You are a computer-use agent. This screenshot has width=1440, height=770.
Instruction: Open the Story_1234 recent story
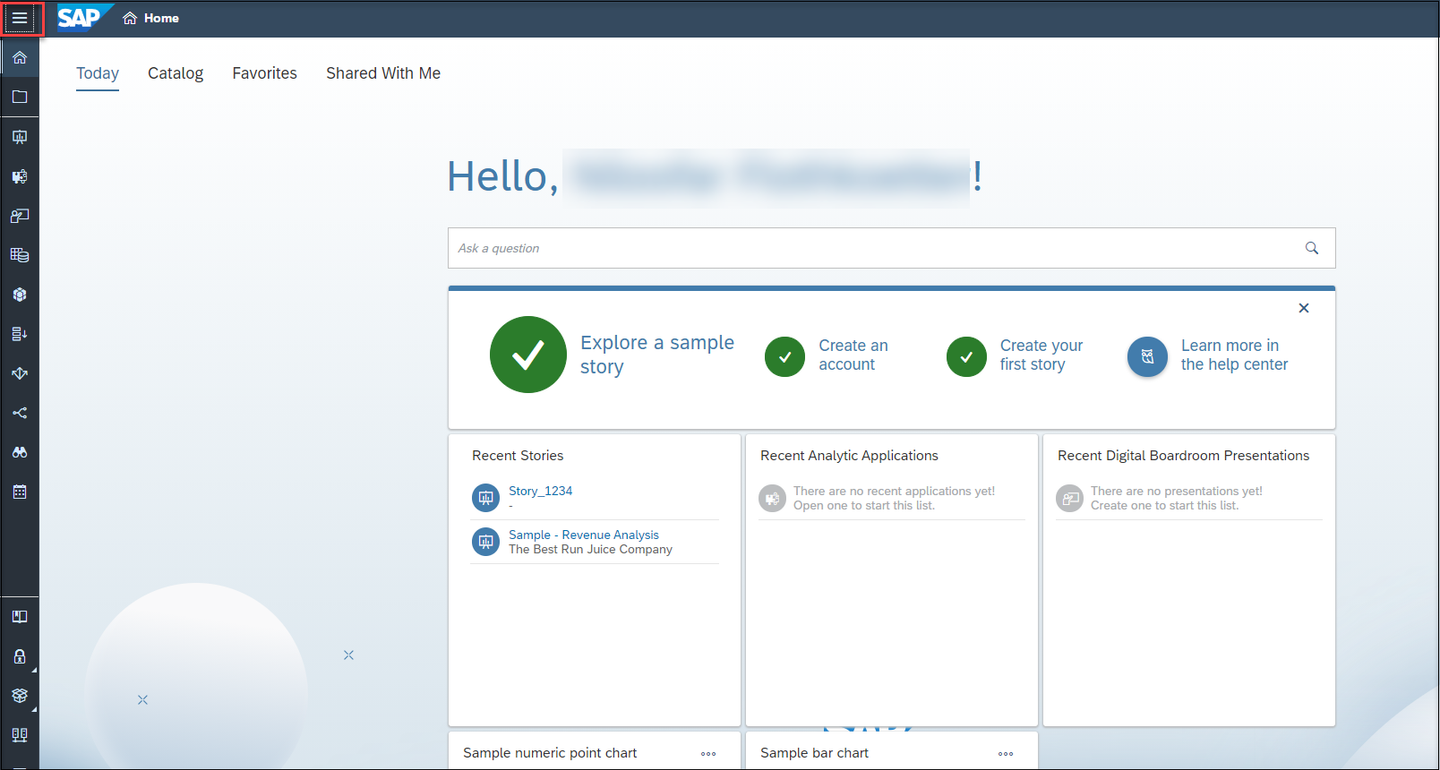pos(541,491)
